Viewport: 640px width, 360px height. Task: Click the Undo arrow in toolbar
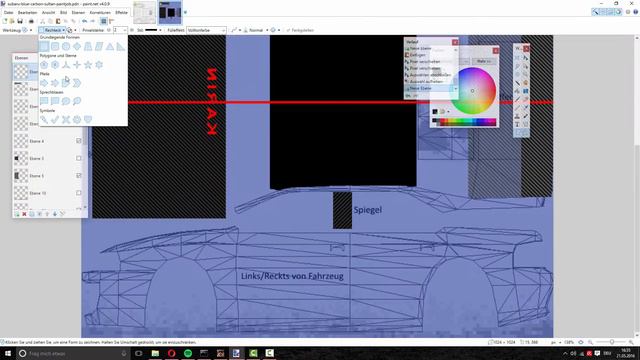click(84, 21)
